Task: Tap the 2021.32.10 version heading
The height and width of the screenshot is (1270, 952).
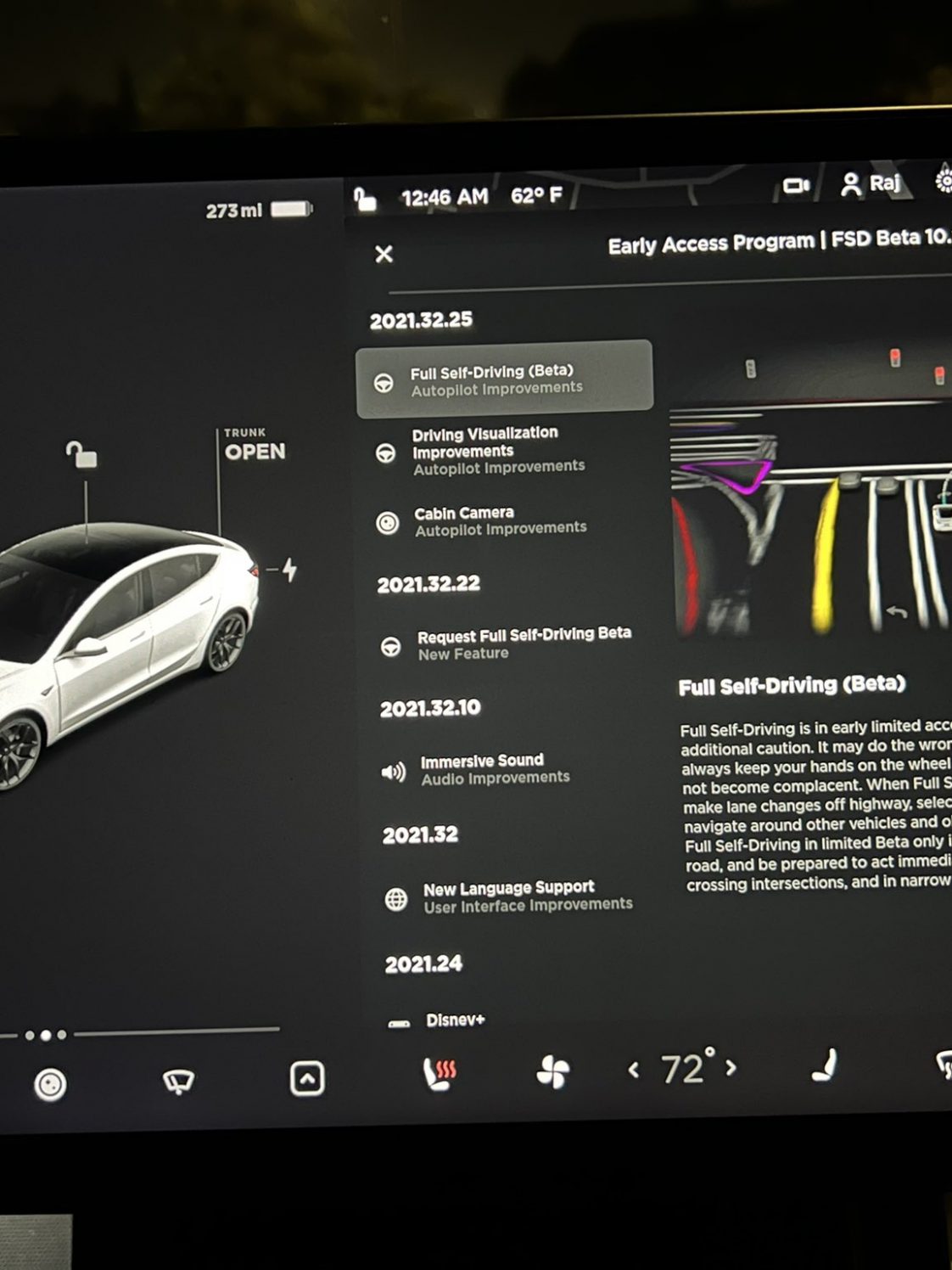Action: tap(430, 709)
